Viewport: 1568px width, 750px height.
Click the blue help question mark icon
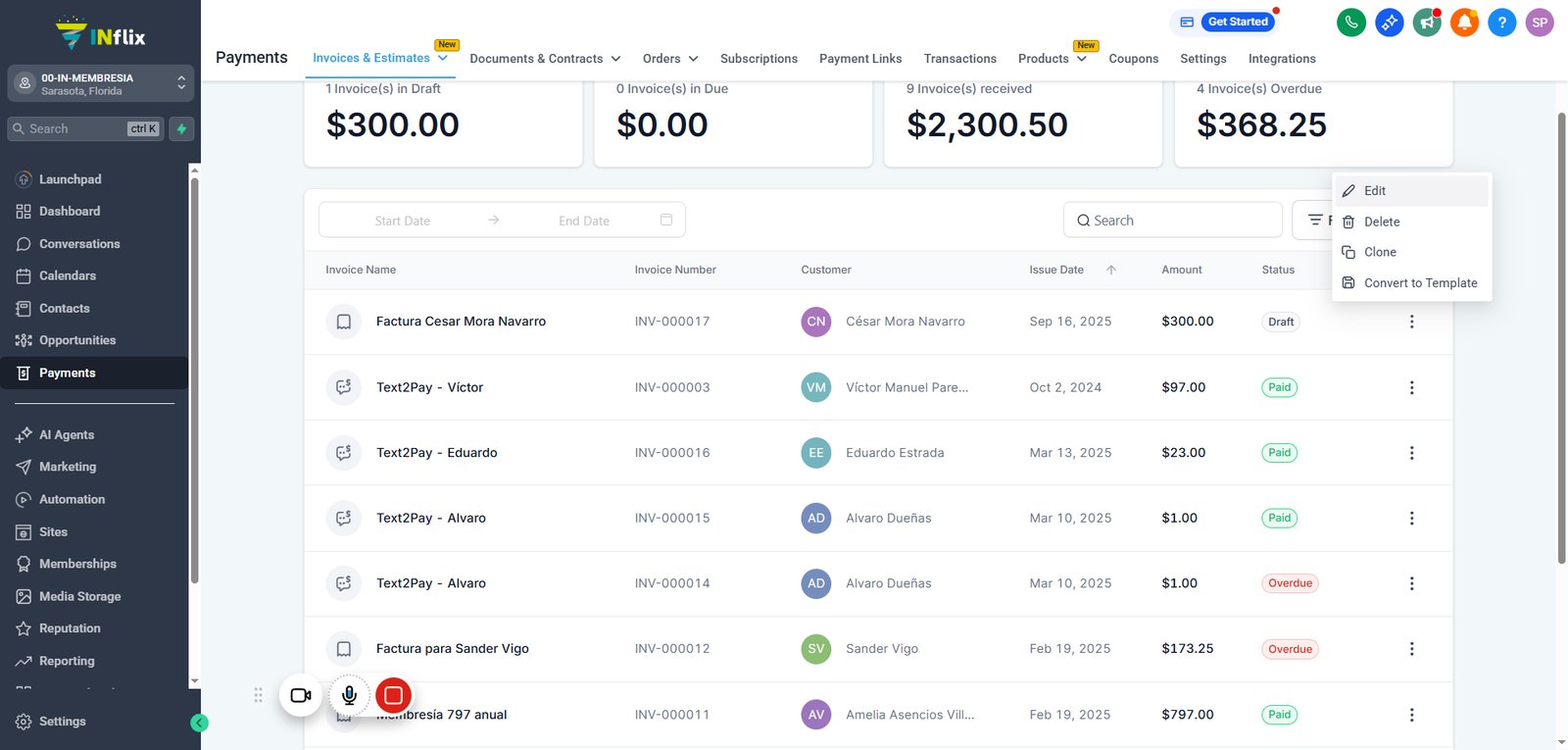1501,22
